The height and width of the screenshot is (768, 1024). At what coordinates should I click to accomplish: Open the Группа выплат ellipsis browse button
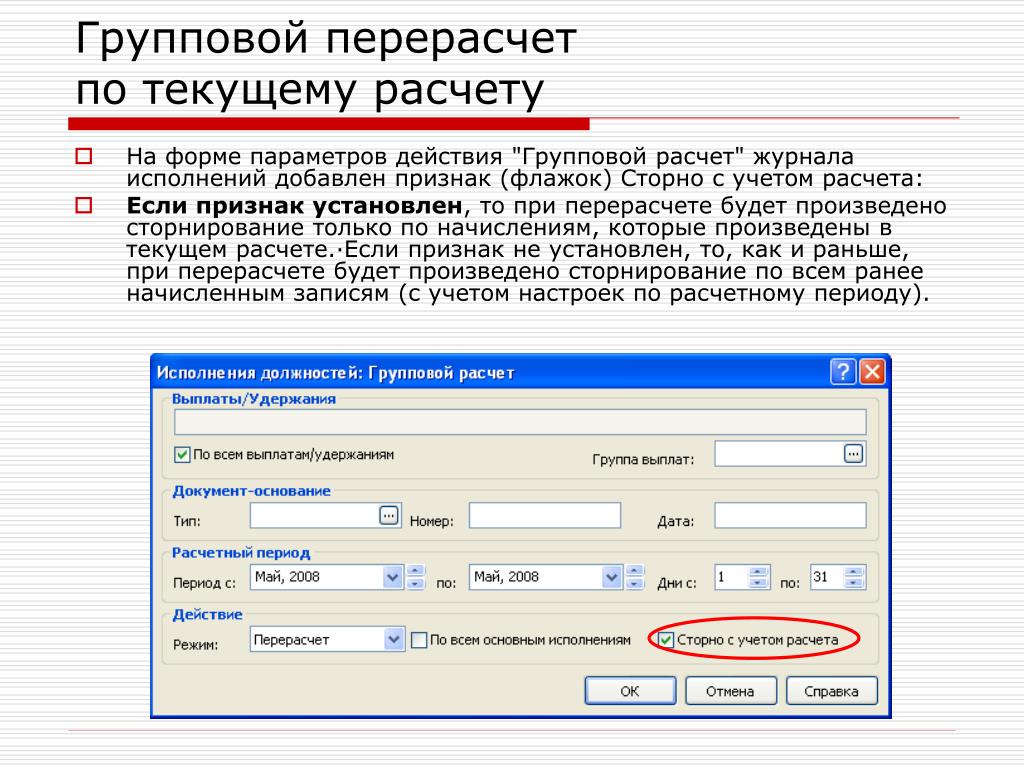click(x=854, y=453)
